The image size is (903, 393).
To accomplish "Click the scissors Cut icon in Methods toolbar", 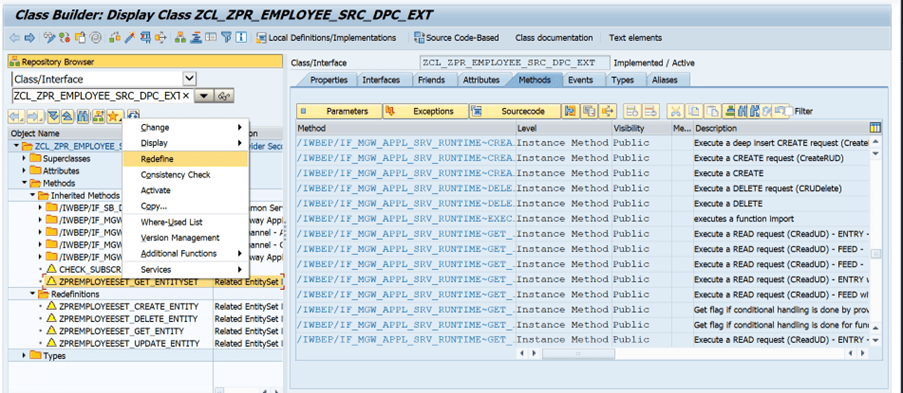I will pyautogui.click(x=676, y=111).
